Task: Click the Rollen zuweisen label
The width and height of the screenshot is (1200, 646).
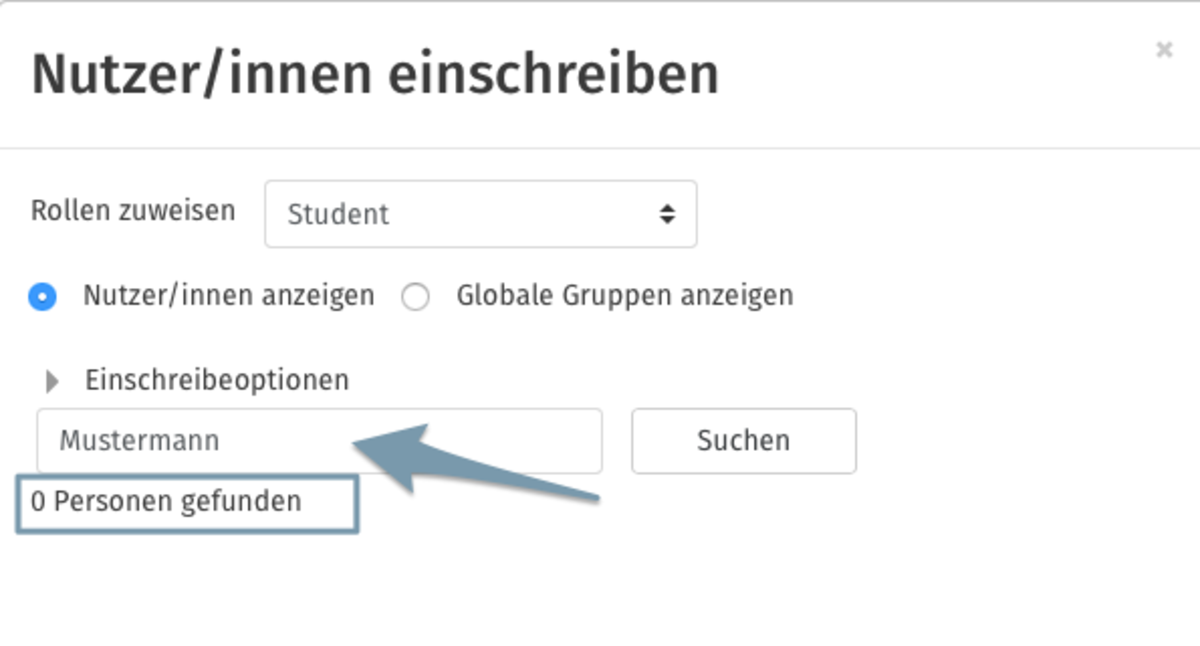Action: [133, 211]
